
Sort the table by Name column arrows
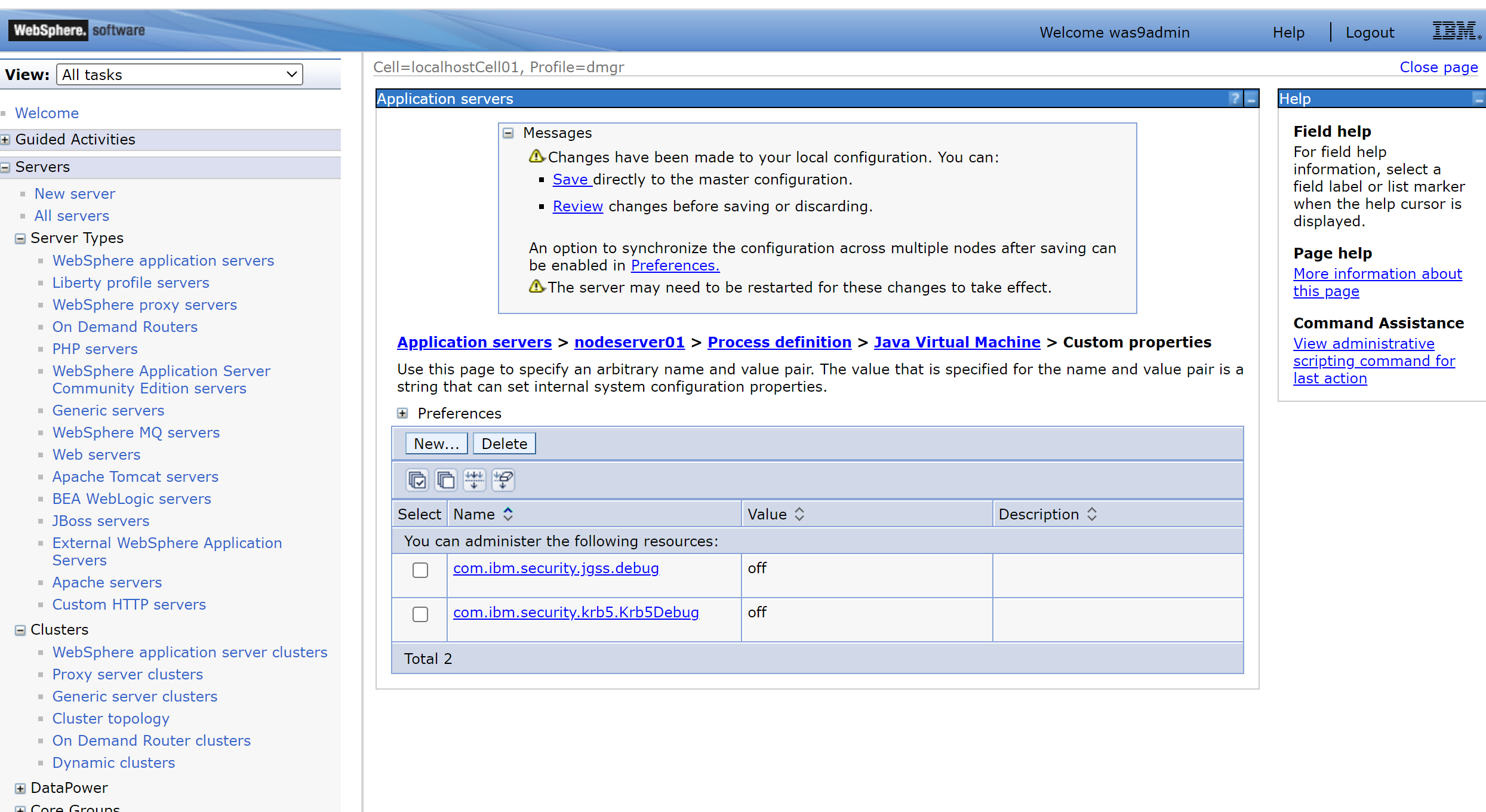pyautogui.click(x=508, y=514)
